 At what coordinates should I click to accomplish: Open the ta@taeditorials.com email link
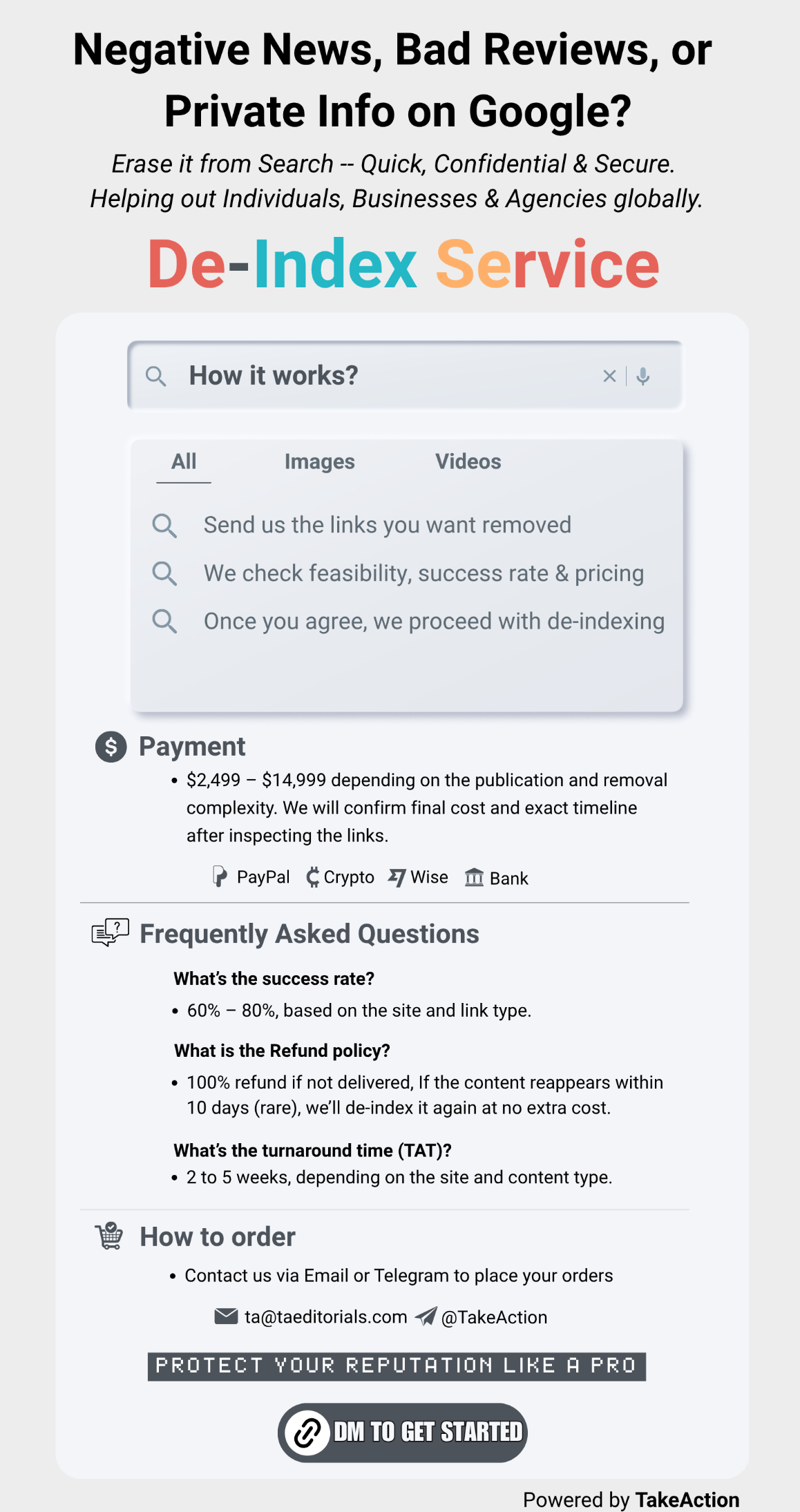[326, 1317]
